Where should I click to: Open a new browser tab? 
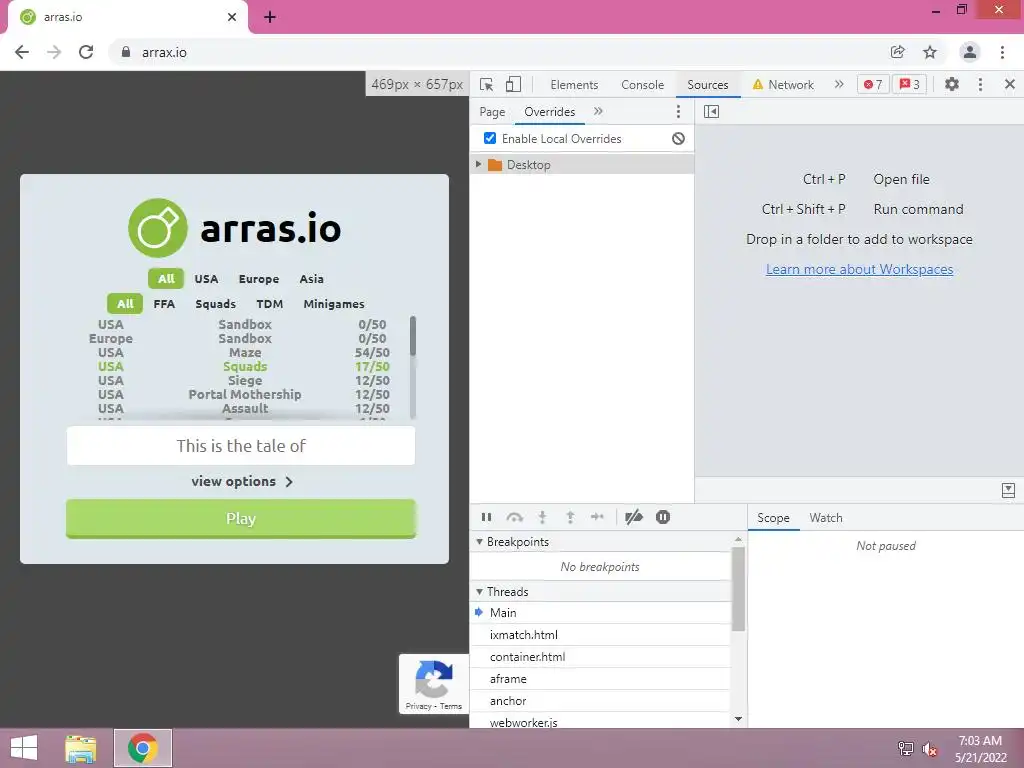point(270,17)
